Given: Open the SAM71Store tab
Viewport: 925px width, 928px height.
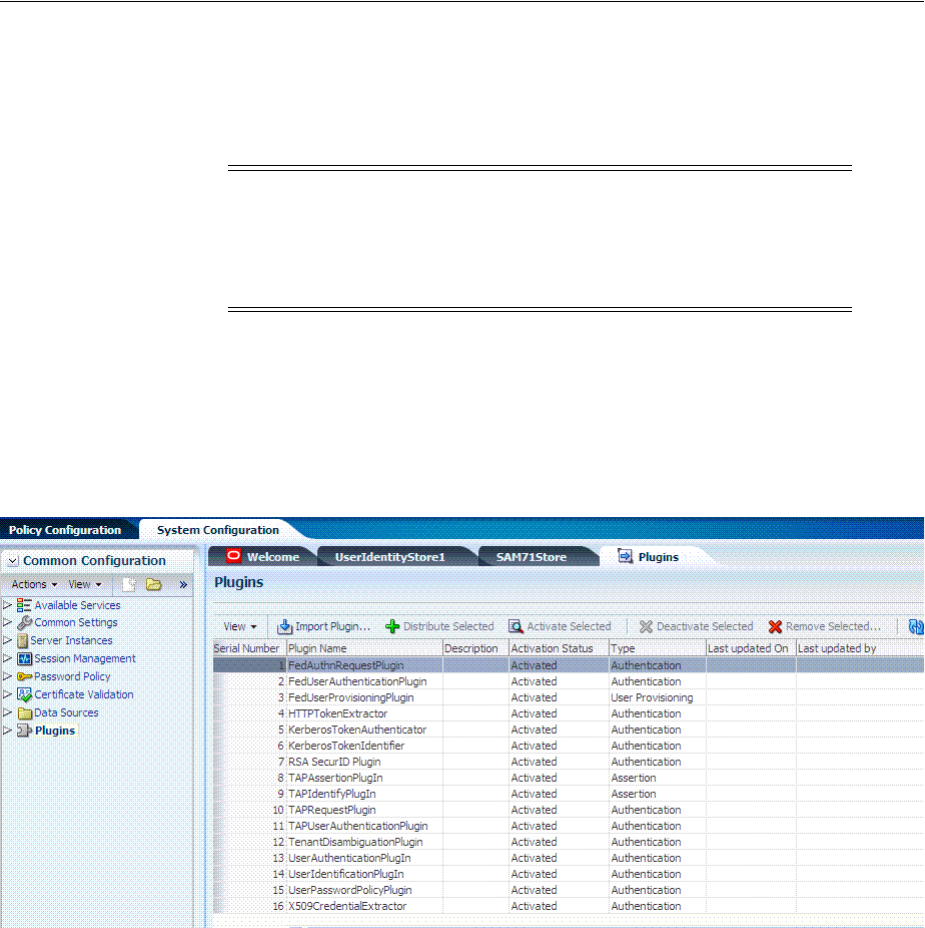Looking at the screenshot, I should [531, 557].
